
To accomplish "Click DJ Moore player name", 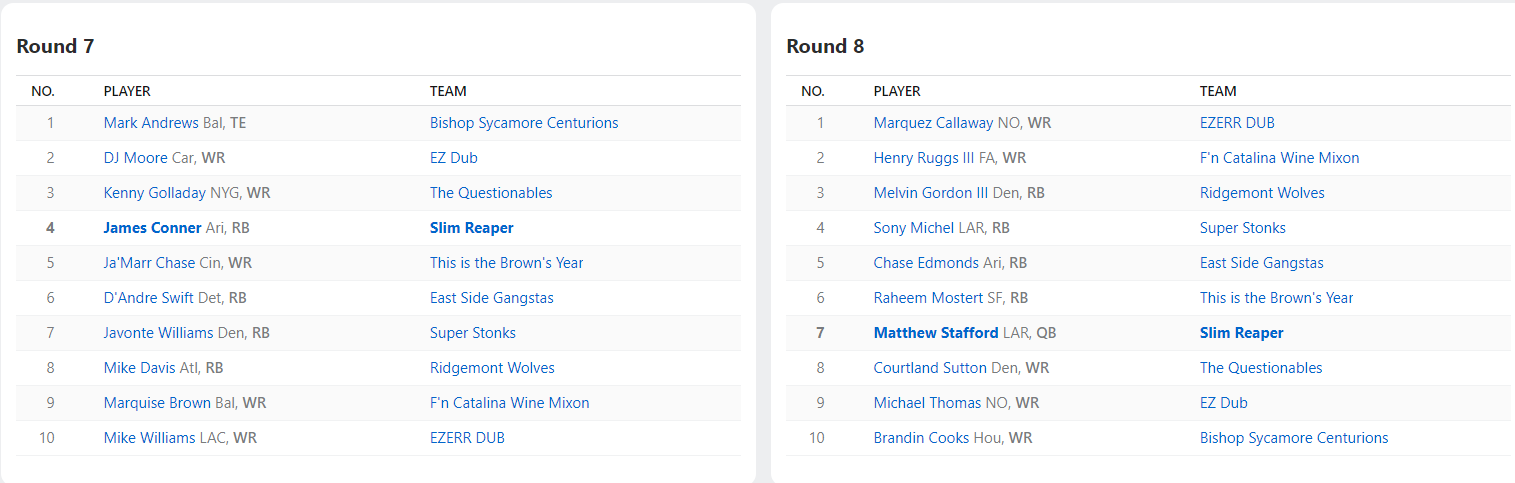I will coord(136,158).
